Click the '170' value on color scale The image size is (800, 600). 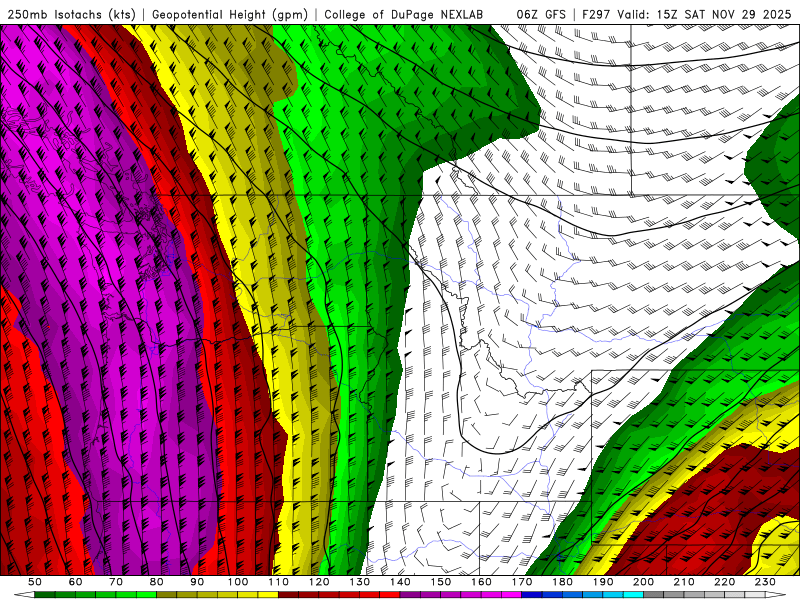pos(522,582)
